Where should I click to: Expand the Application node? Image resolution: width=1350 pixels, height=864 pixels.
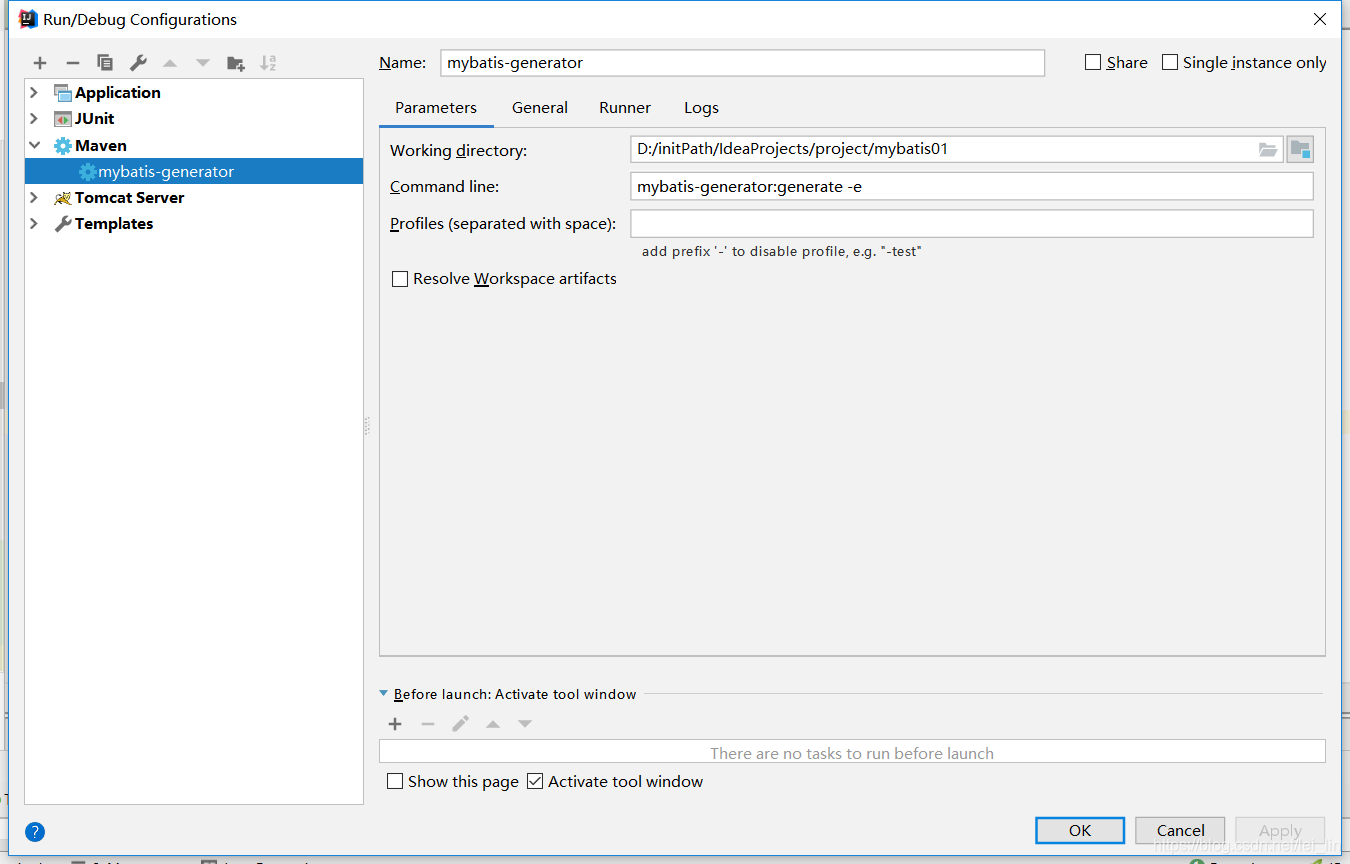(x=34, y=93)
